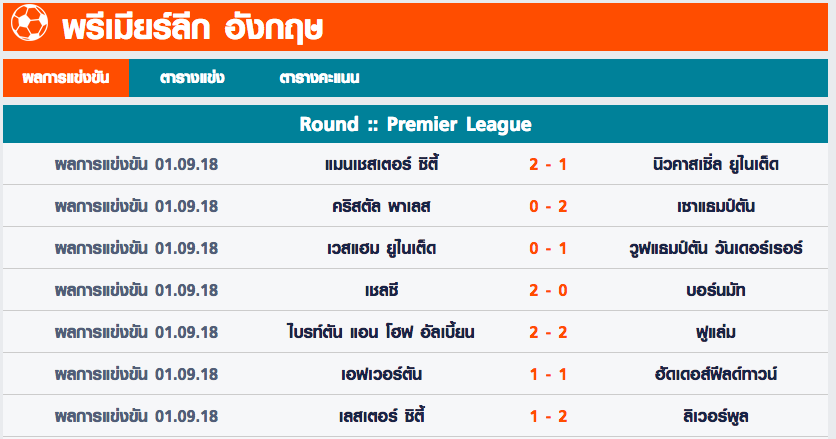Select เลสเตอร์ ซิตี้ match result date
Screen dimensions: 836x439
[136, 416]
